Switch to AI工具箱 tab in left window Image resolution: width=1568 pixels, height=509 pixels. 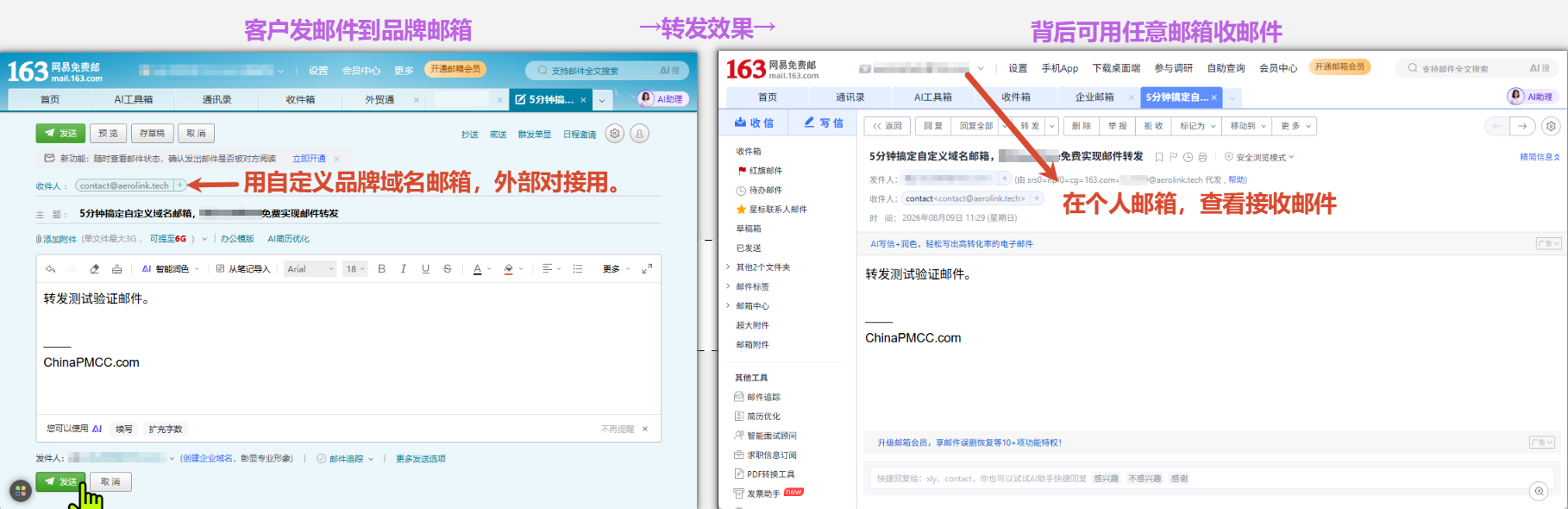134,100
